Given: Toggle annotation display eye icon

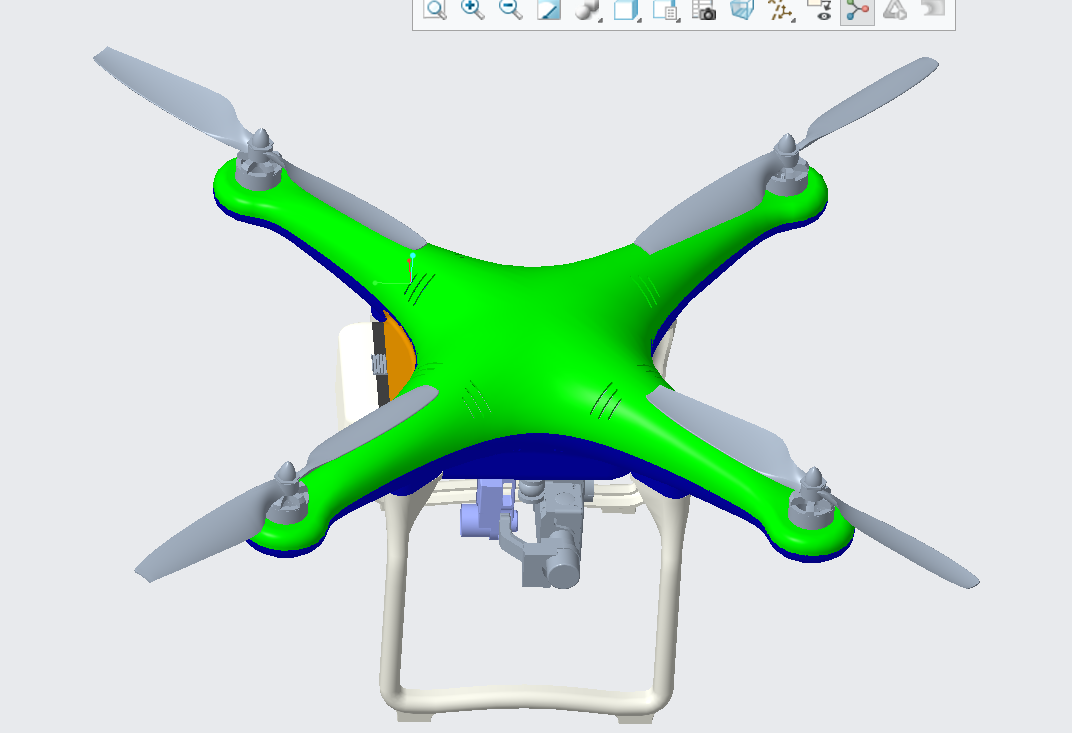Looking at the screenshot, I should [818, 10].
